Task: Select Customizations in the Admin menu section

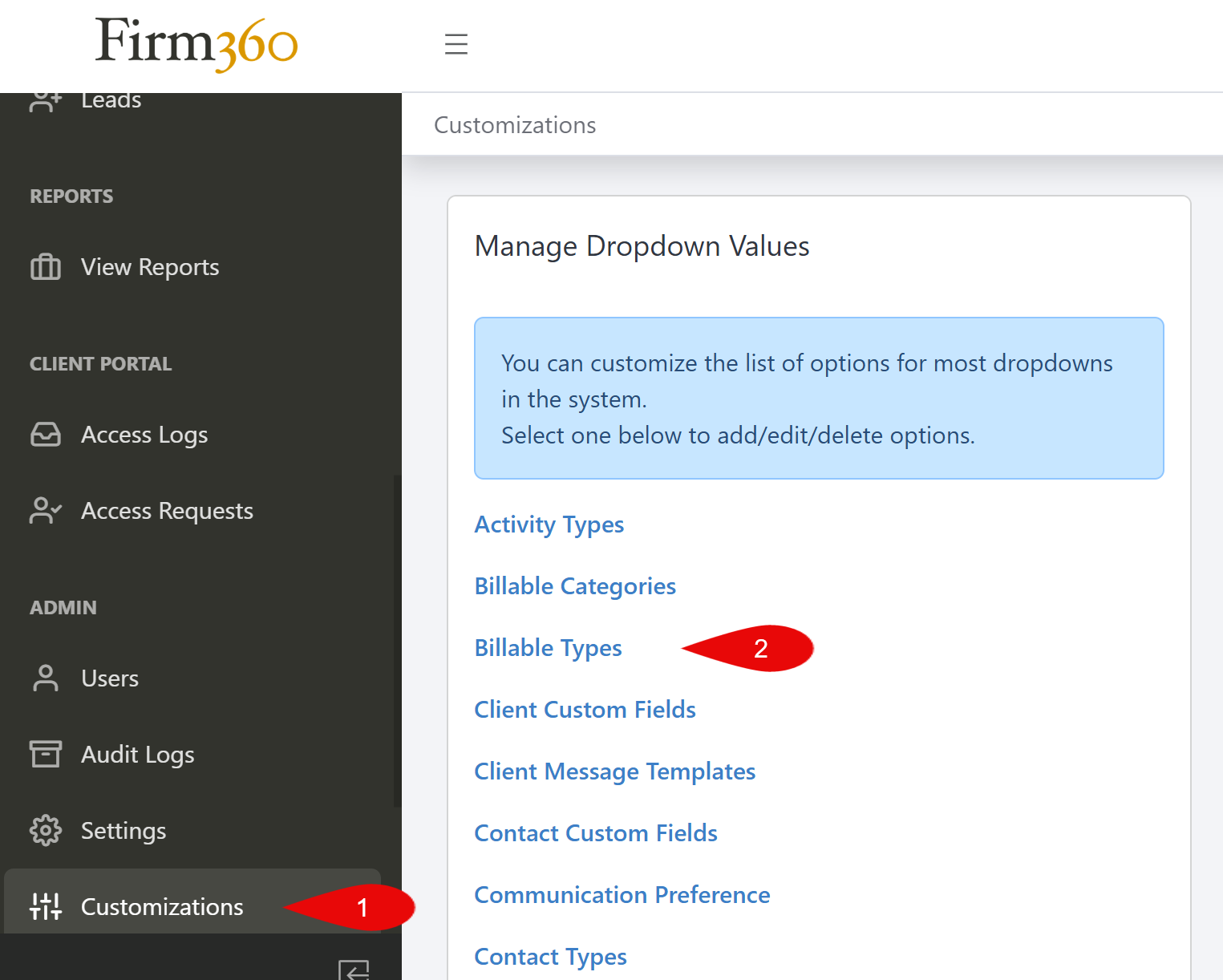Action: coord(161,906)
